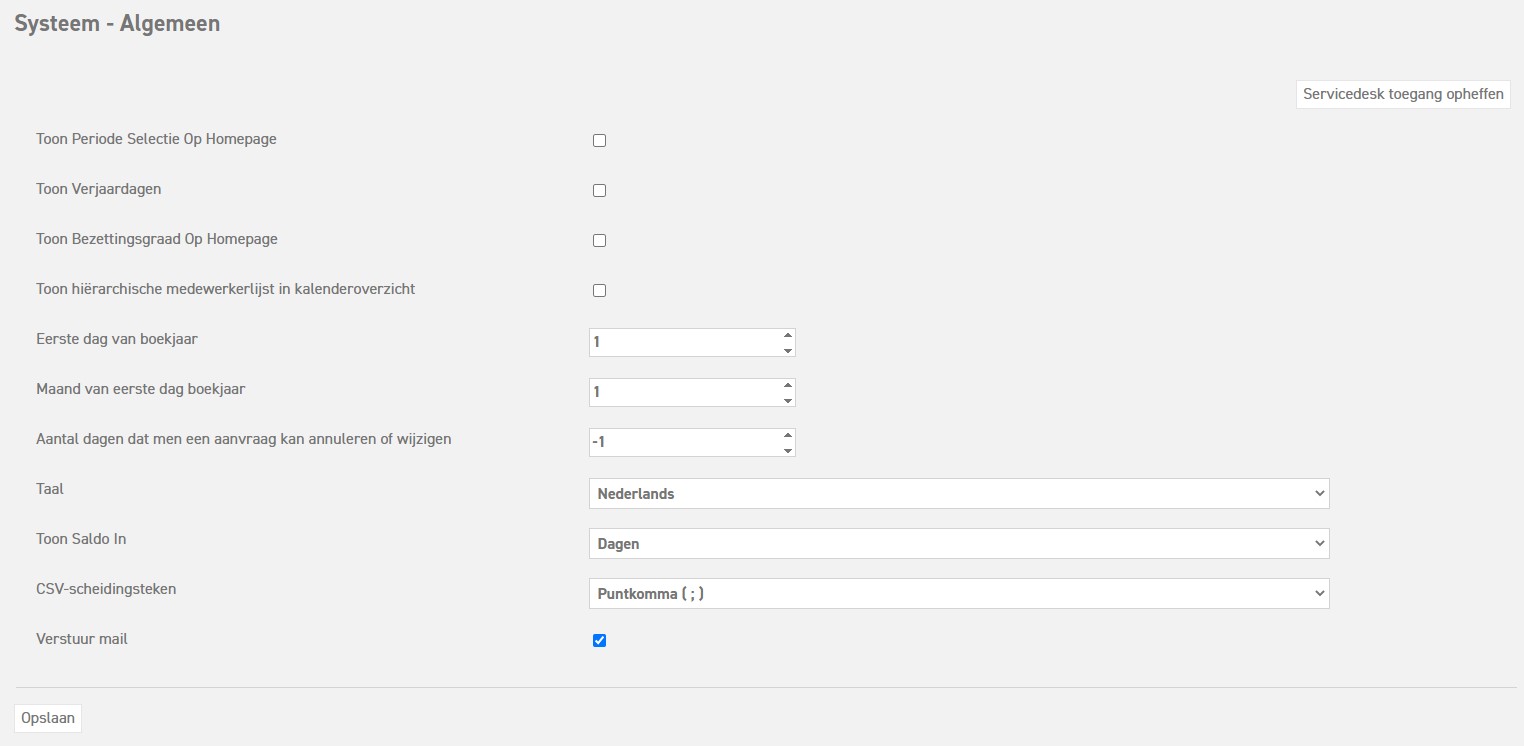
Task: Decrement Maand van eerste dag boekjaar
Action: (788, 400)
